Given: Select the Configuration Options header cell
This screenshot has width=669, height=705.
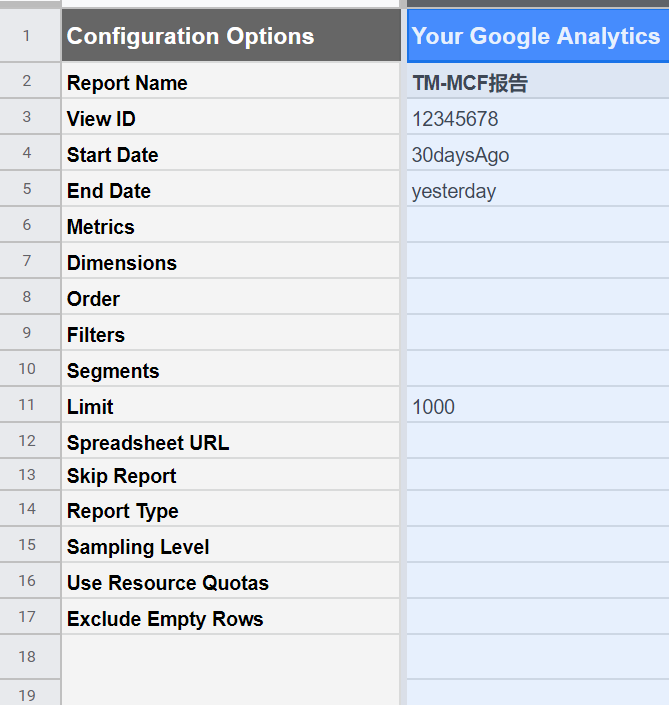Looking at the screenshot, I should pos(230,37).
